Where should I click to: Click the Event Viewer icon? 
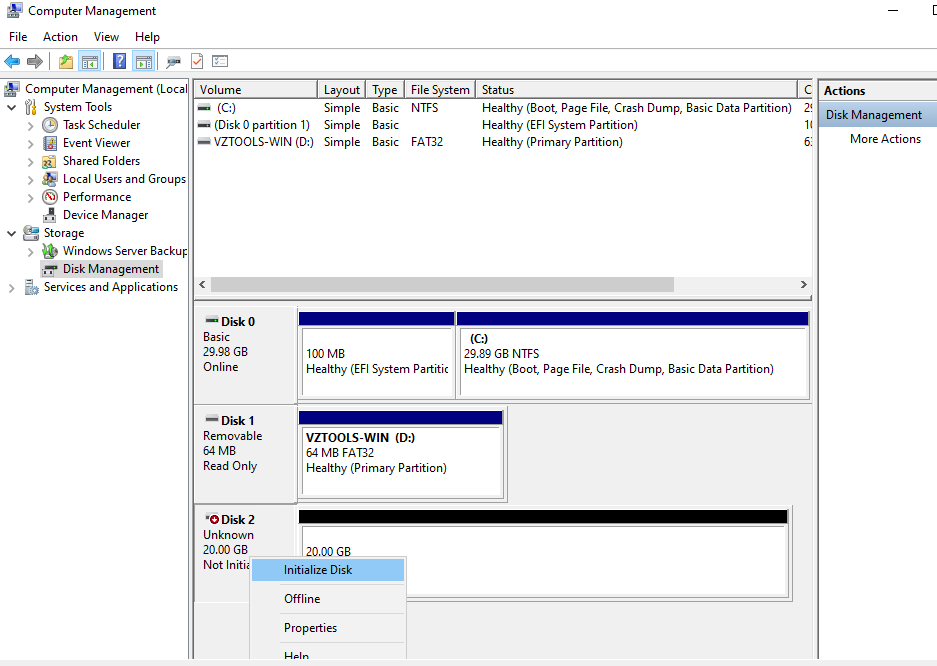point(50,143)
